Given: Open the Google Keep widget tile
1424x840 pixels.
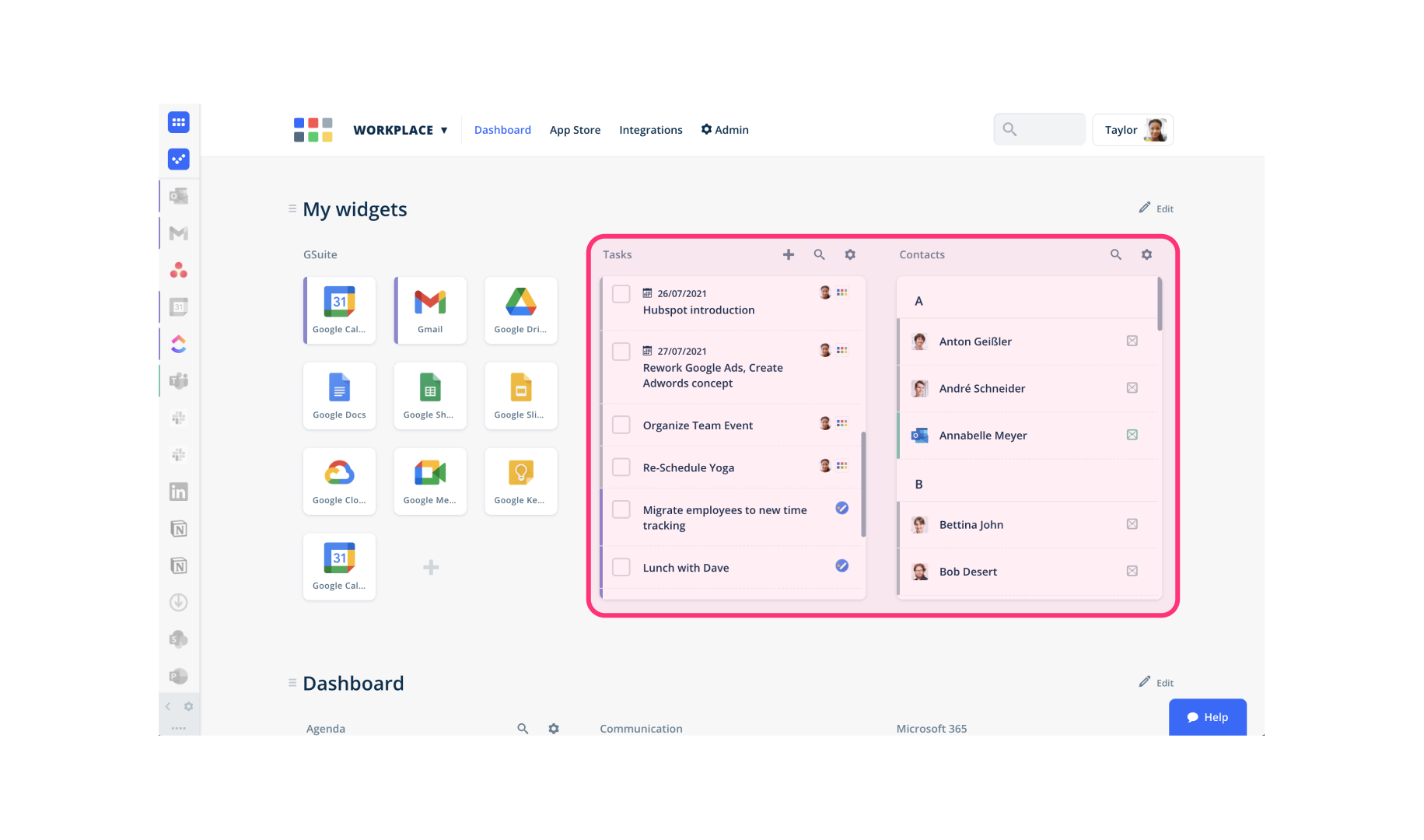Looking at the screenshot, I should coord(521,481).
